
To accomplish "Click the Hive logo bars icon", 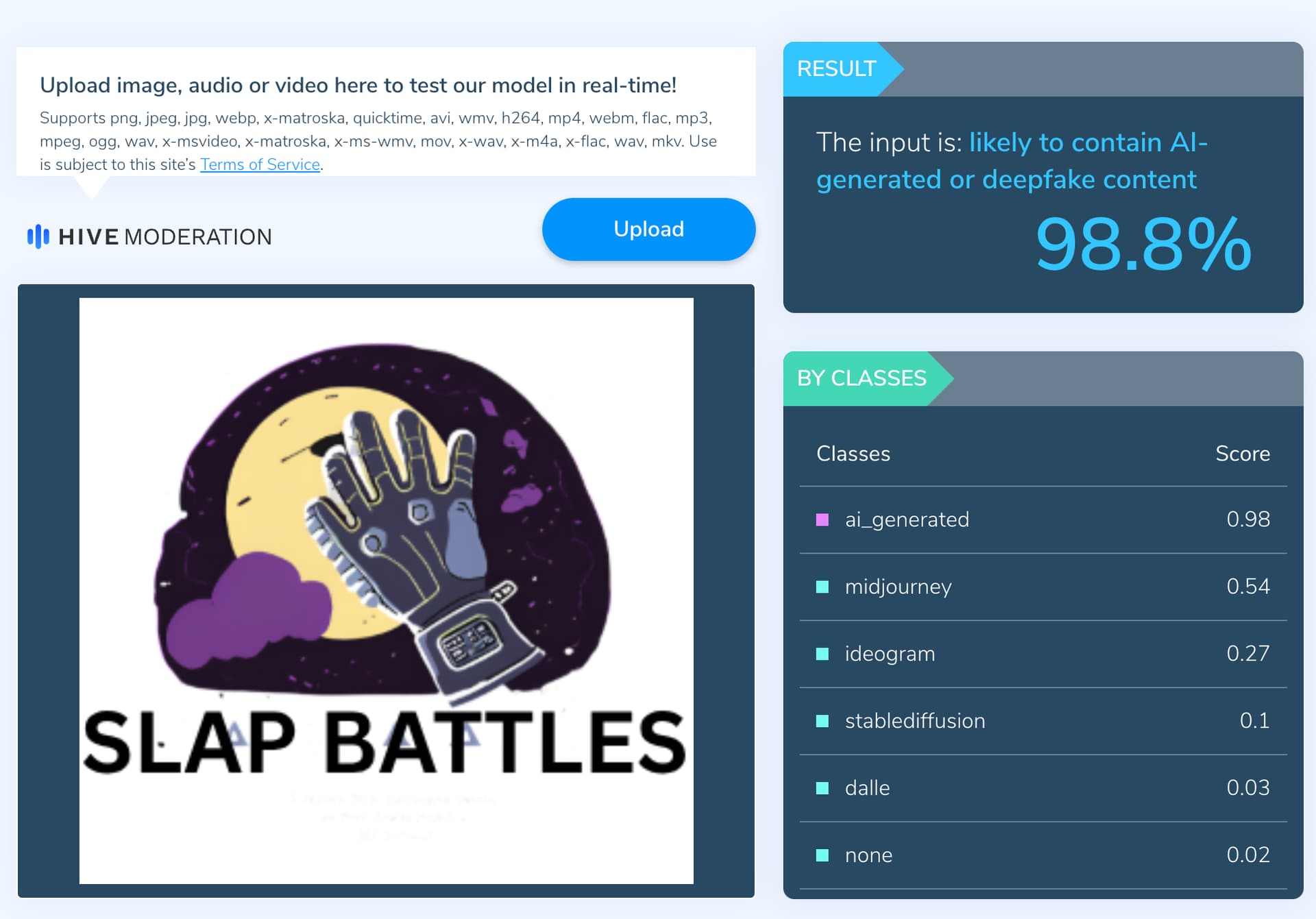I will pos(38,236).
